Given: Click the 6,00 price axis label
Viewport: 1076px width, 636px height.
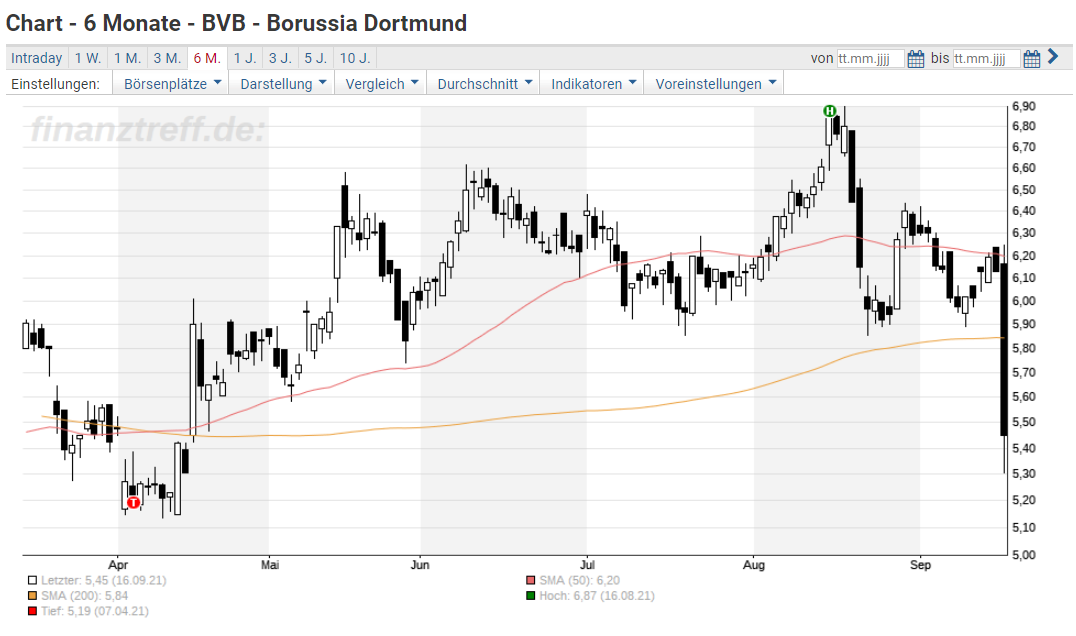Looking at the screenshot, I should [1024, 301].
